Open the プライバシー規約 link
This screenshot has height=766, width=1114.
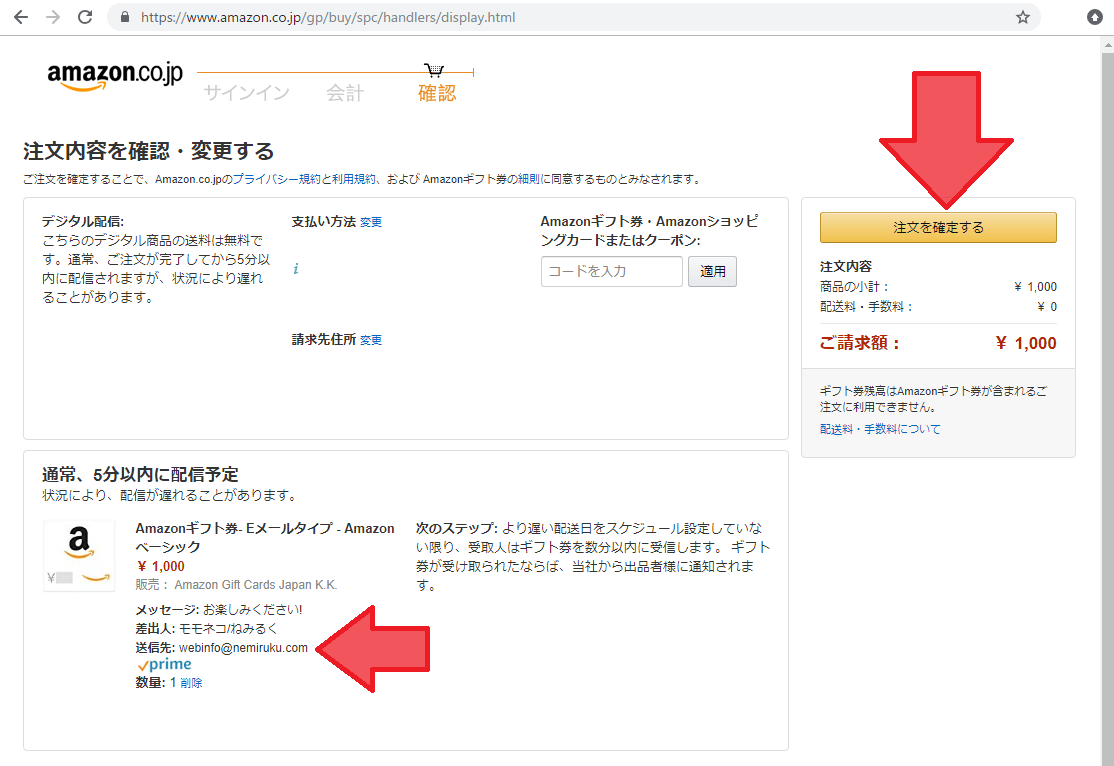[x=276, y=179]
